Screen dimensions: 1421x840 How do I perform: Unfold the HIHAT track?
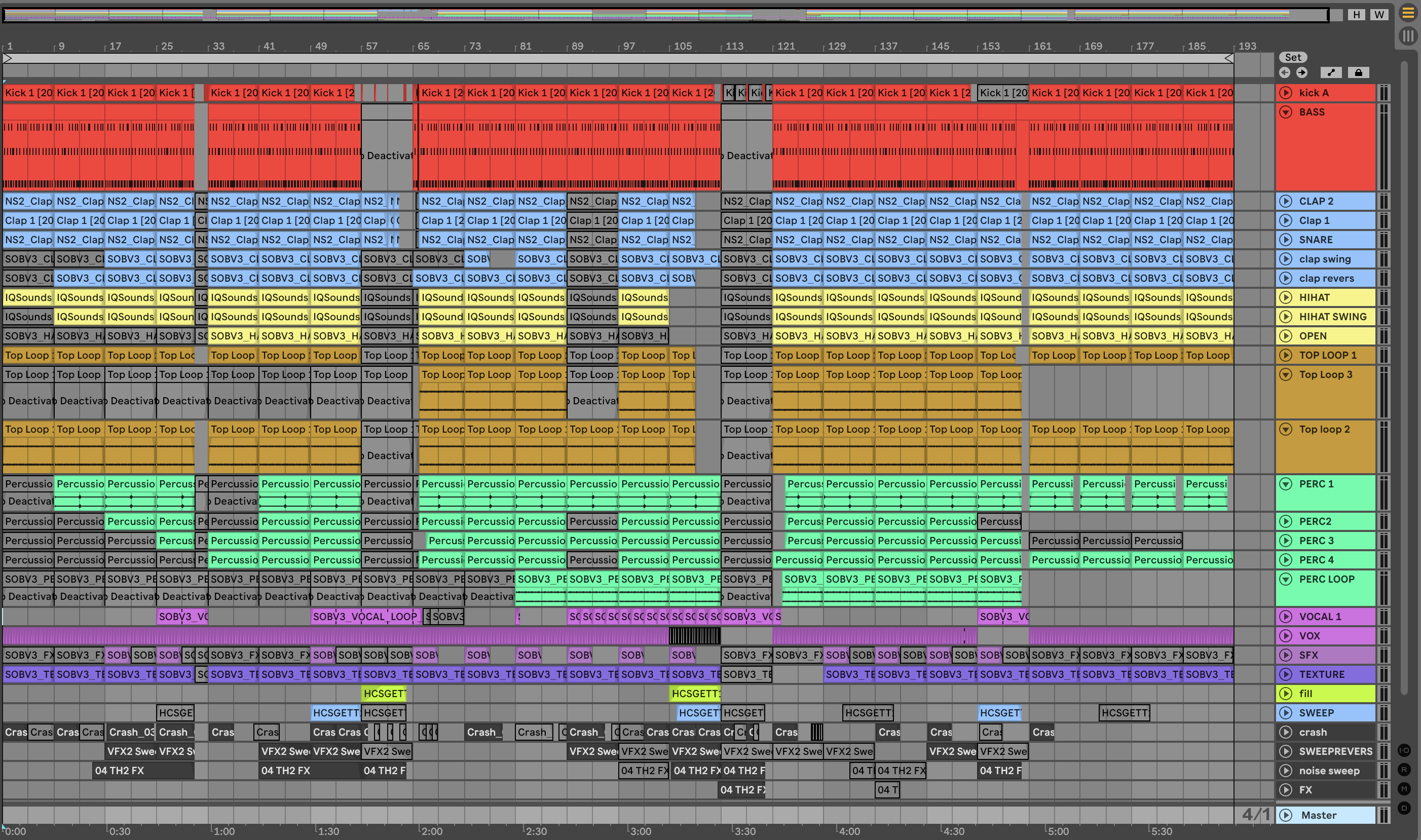click(x=1286, y=298)
